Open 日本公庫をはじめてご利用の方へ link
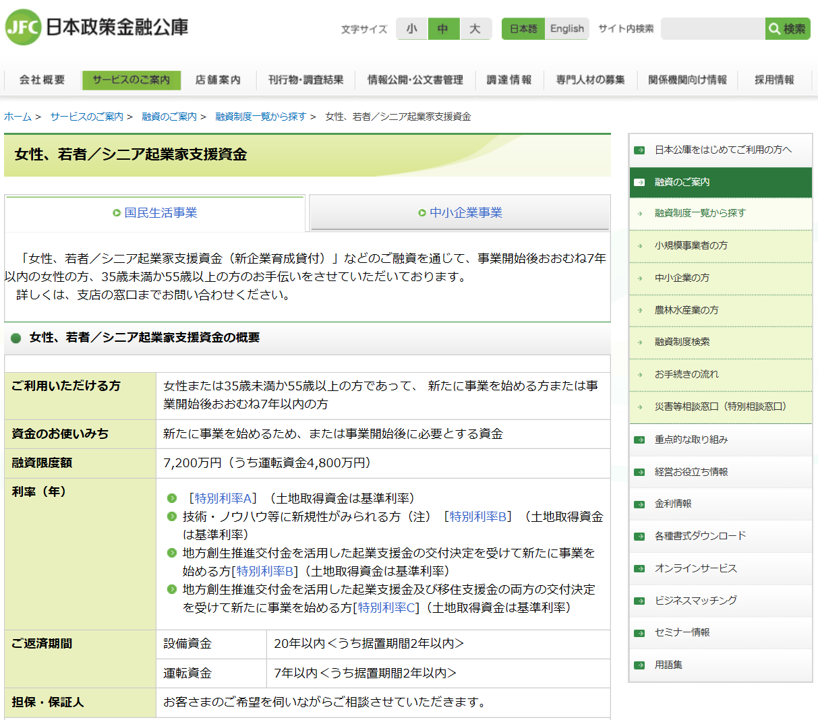 click(x=723, y=150)
